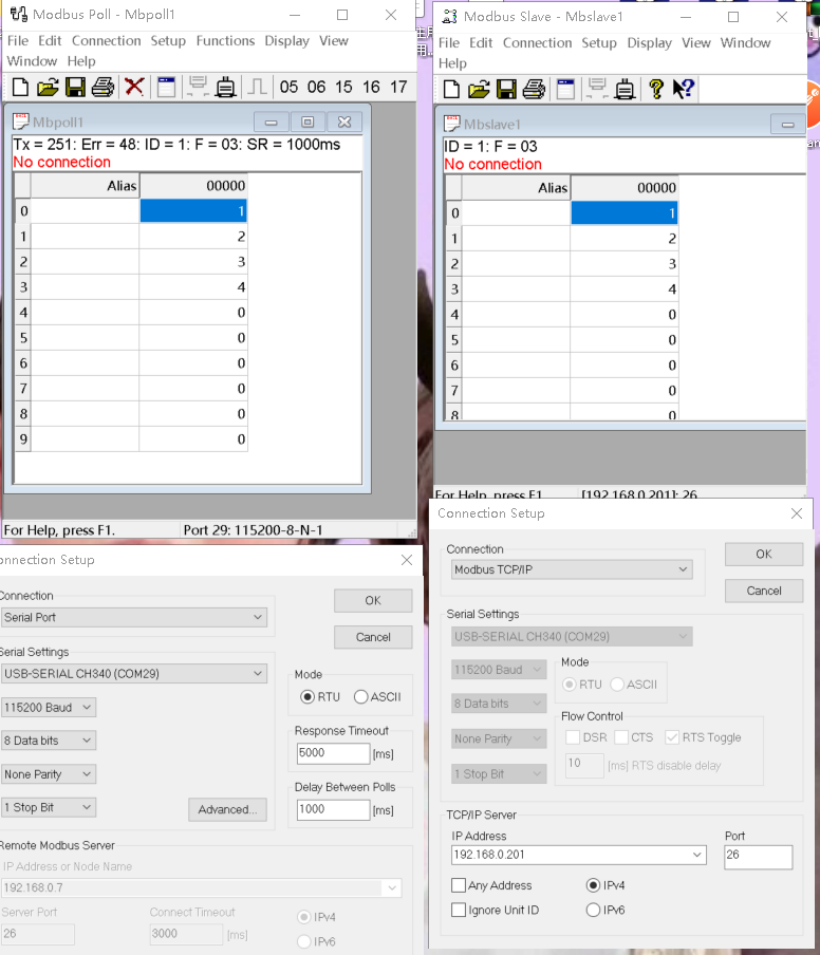820x956 pixels.
Task: Select ASCII mode in the Poll connection setup
Action: point(362,697)
